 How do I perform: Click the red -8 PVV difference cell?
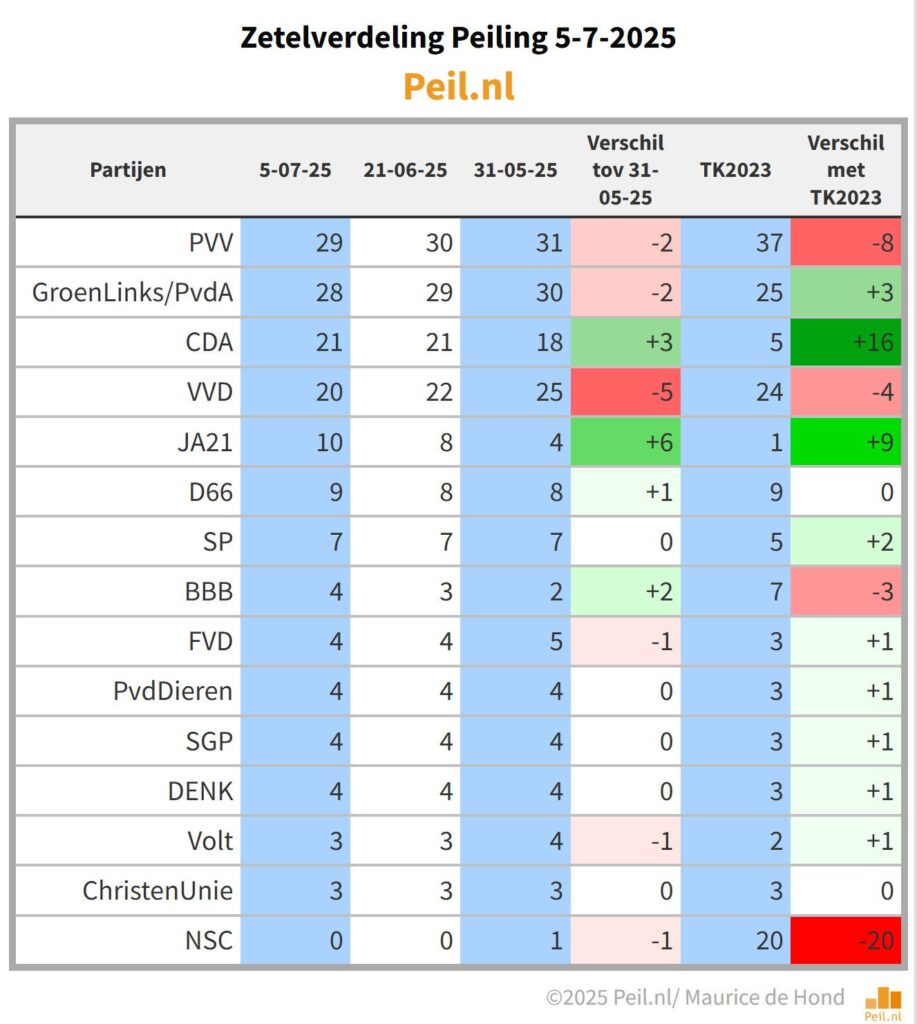tap(845, 242)
